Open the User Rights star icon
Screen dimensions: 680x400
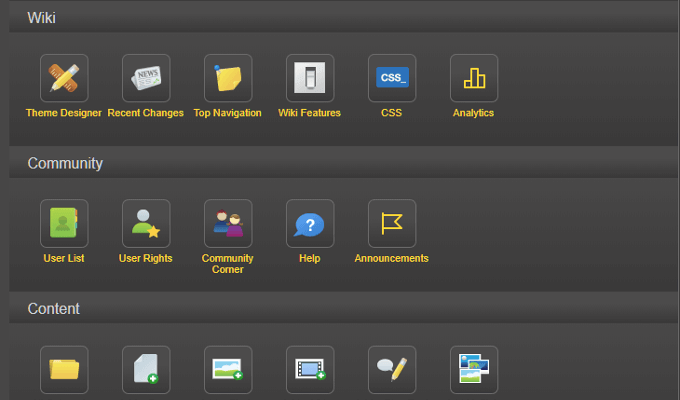(146, 223)
